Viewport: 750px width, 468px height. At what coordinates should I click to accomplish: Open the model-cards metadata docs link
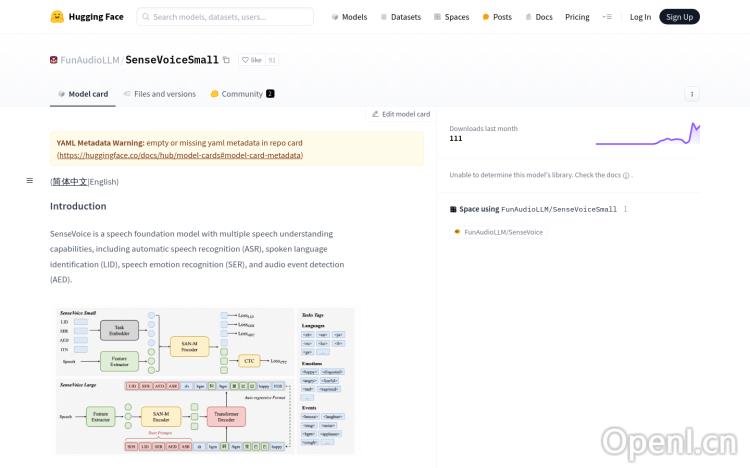coord(180,155)
